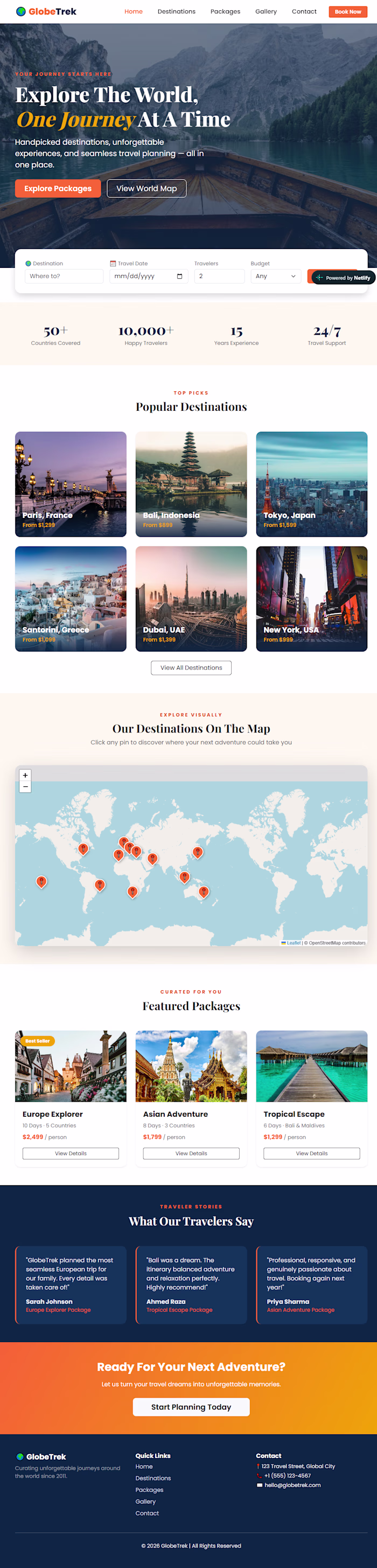Open the Dubai, UAE destination card

point(191,598)
